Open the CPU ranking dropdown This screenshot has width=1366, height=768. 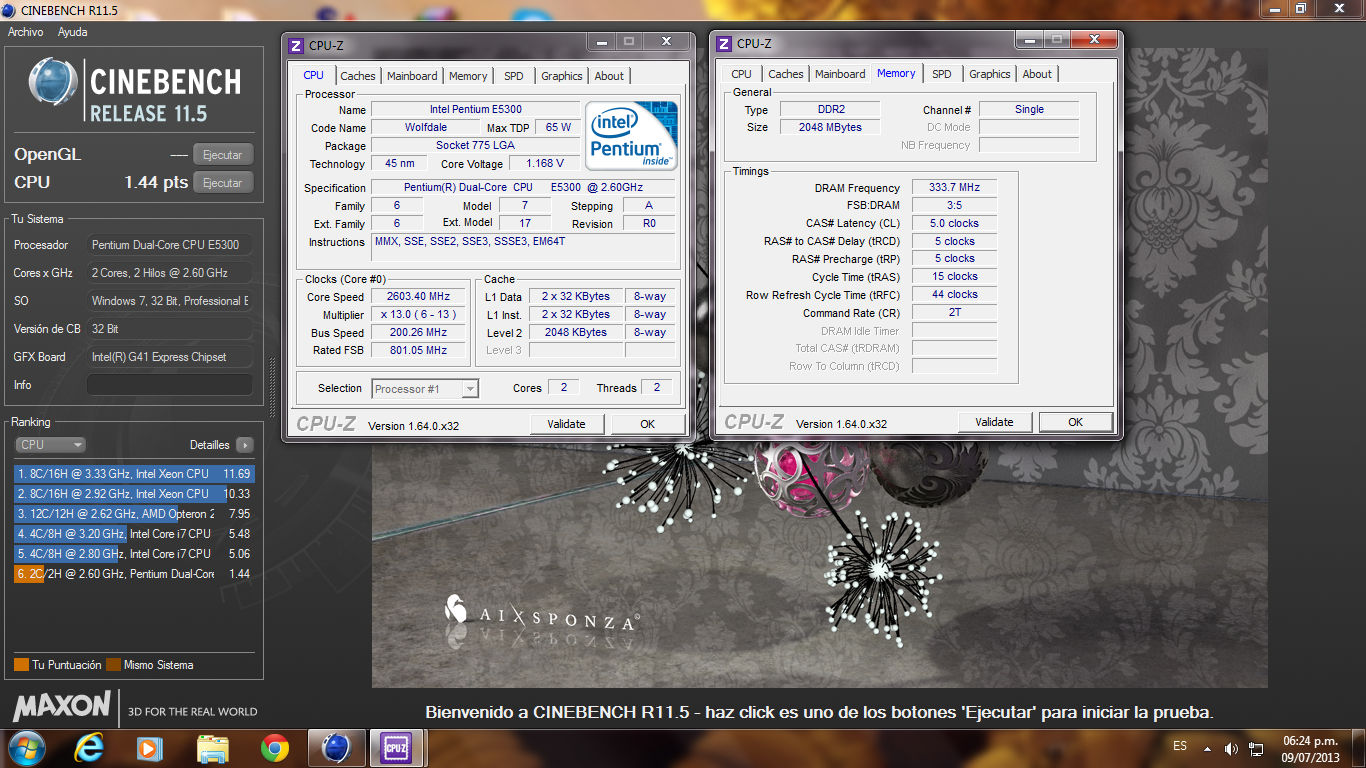(51, 445)
